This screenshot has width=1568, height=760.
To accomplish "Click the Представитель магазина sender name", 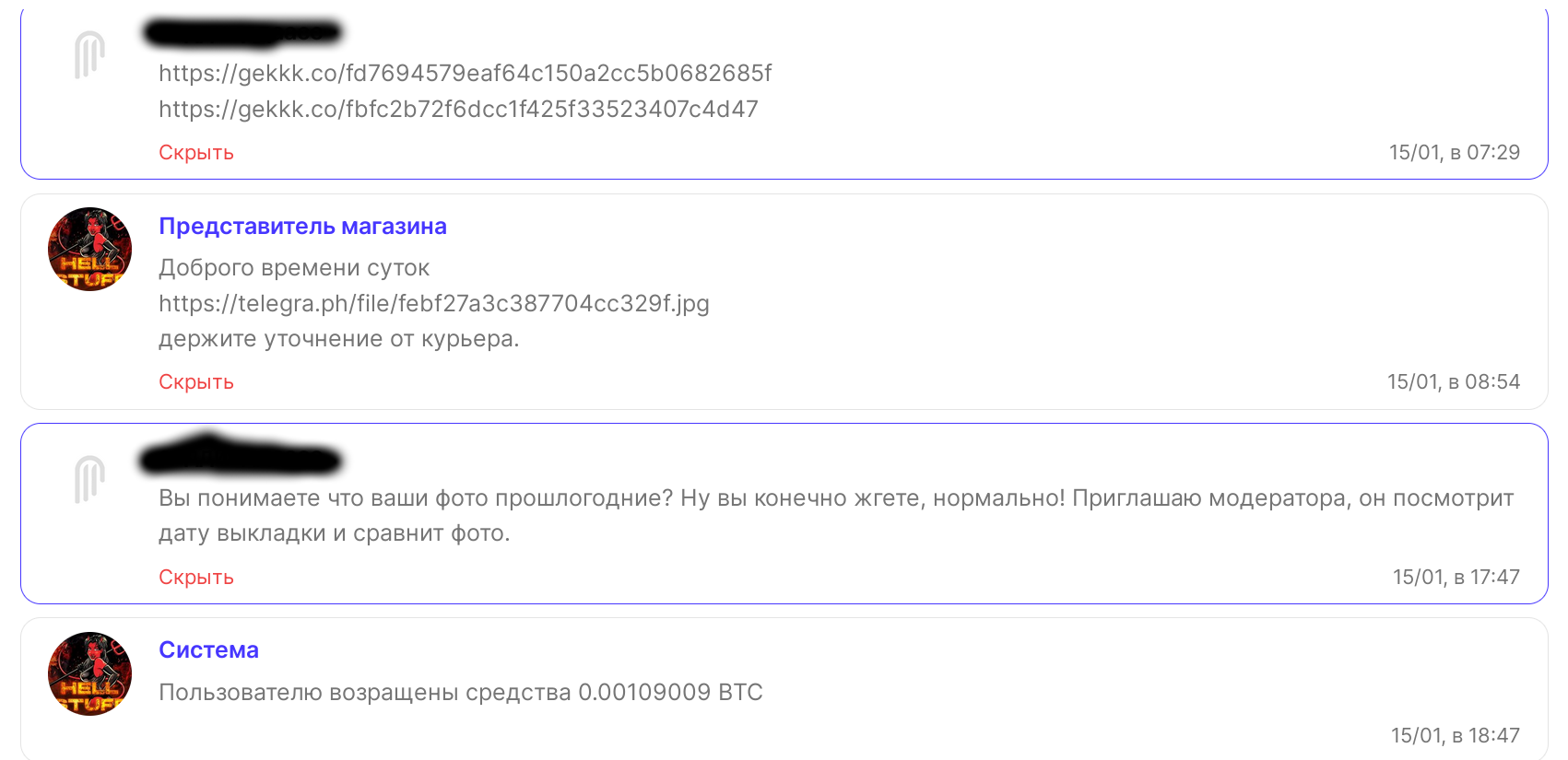I will 302,226.
